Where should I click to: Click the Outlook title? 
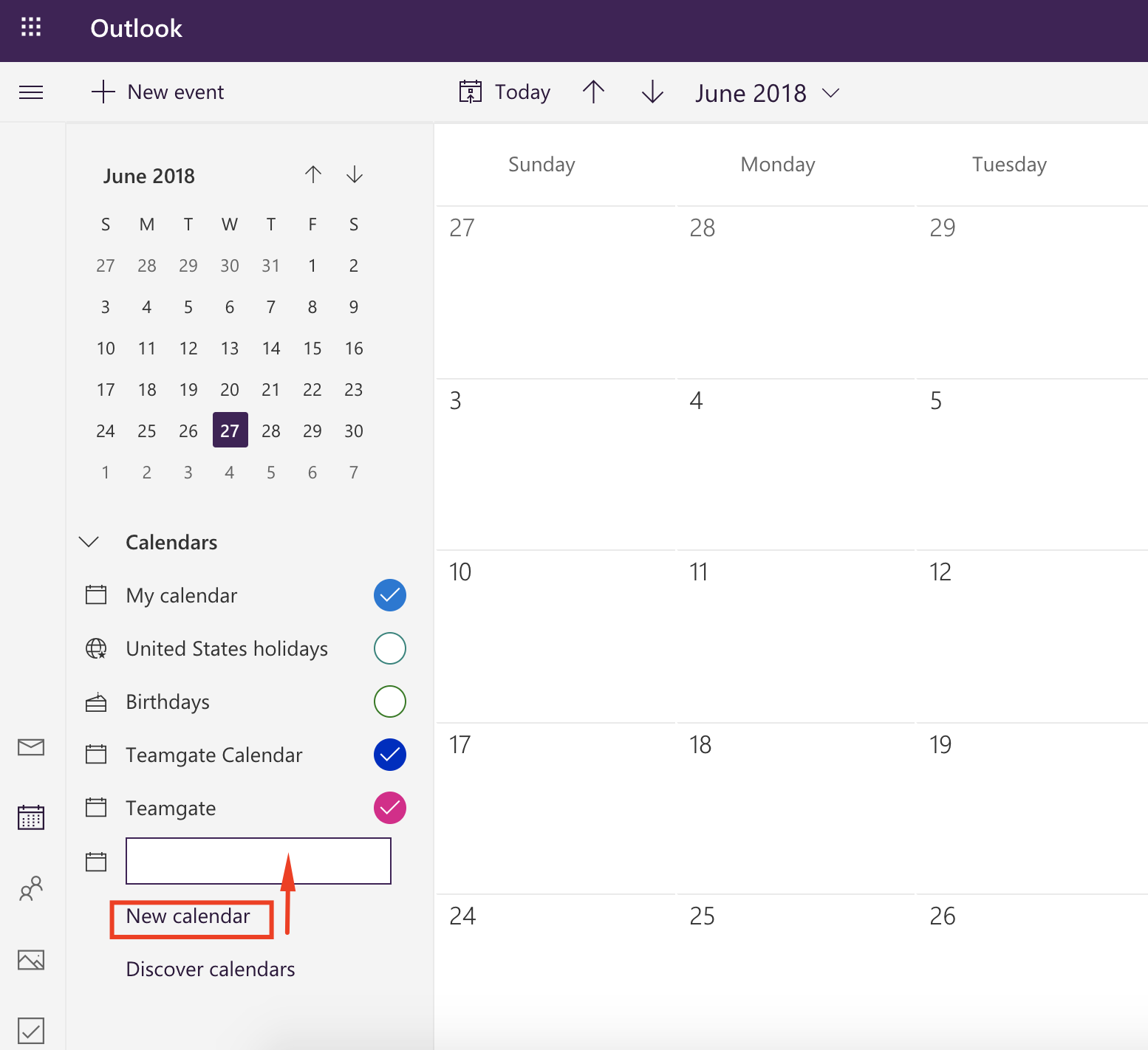pyautogui.click(x=136, y=28)
